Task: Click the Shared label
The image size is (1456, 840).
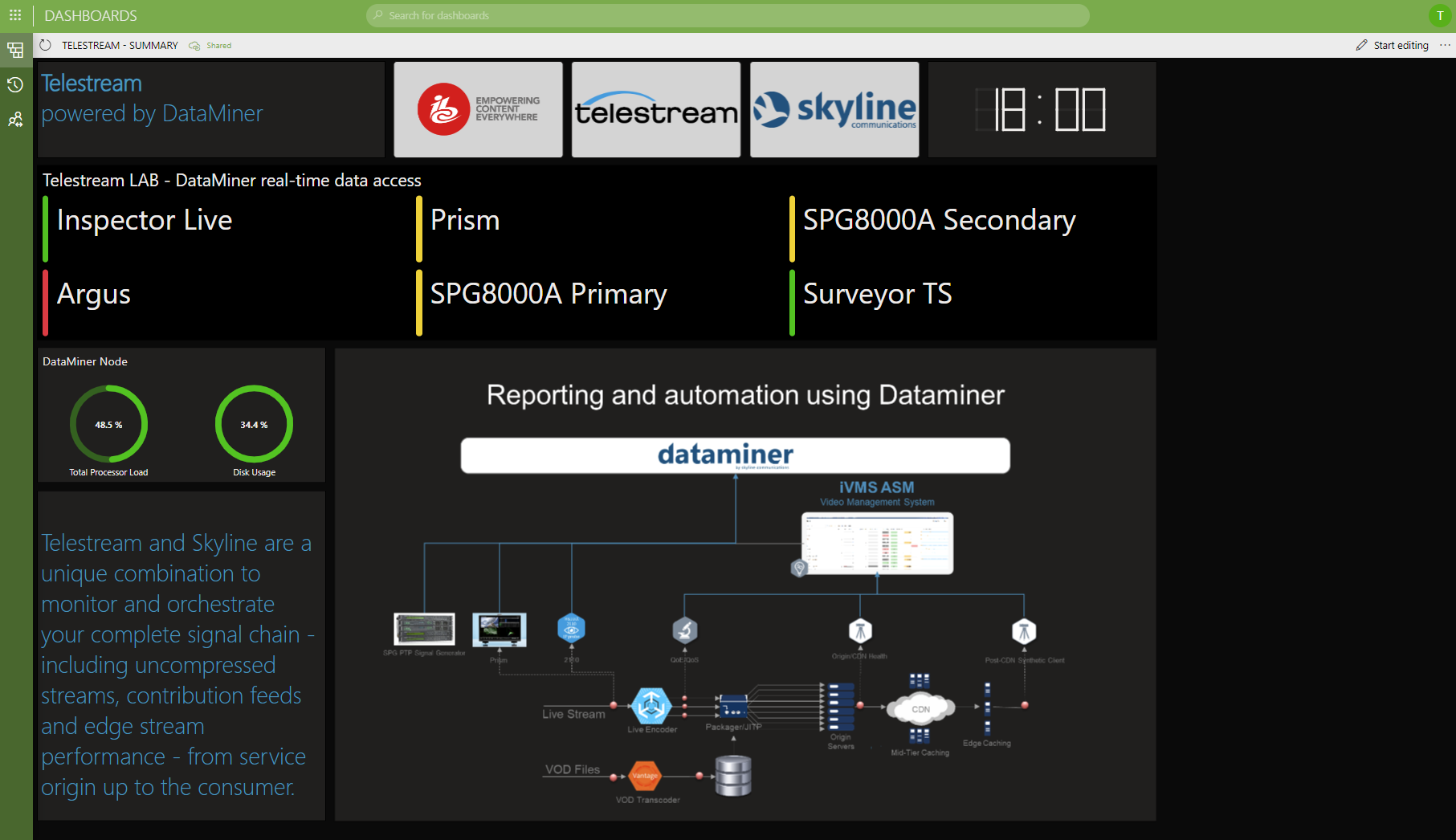Action: click(x=219, y=46)
